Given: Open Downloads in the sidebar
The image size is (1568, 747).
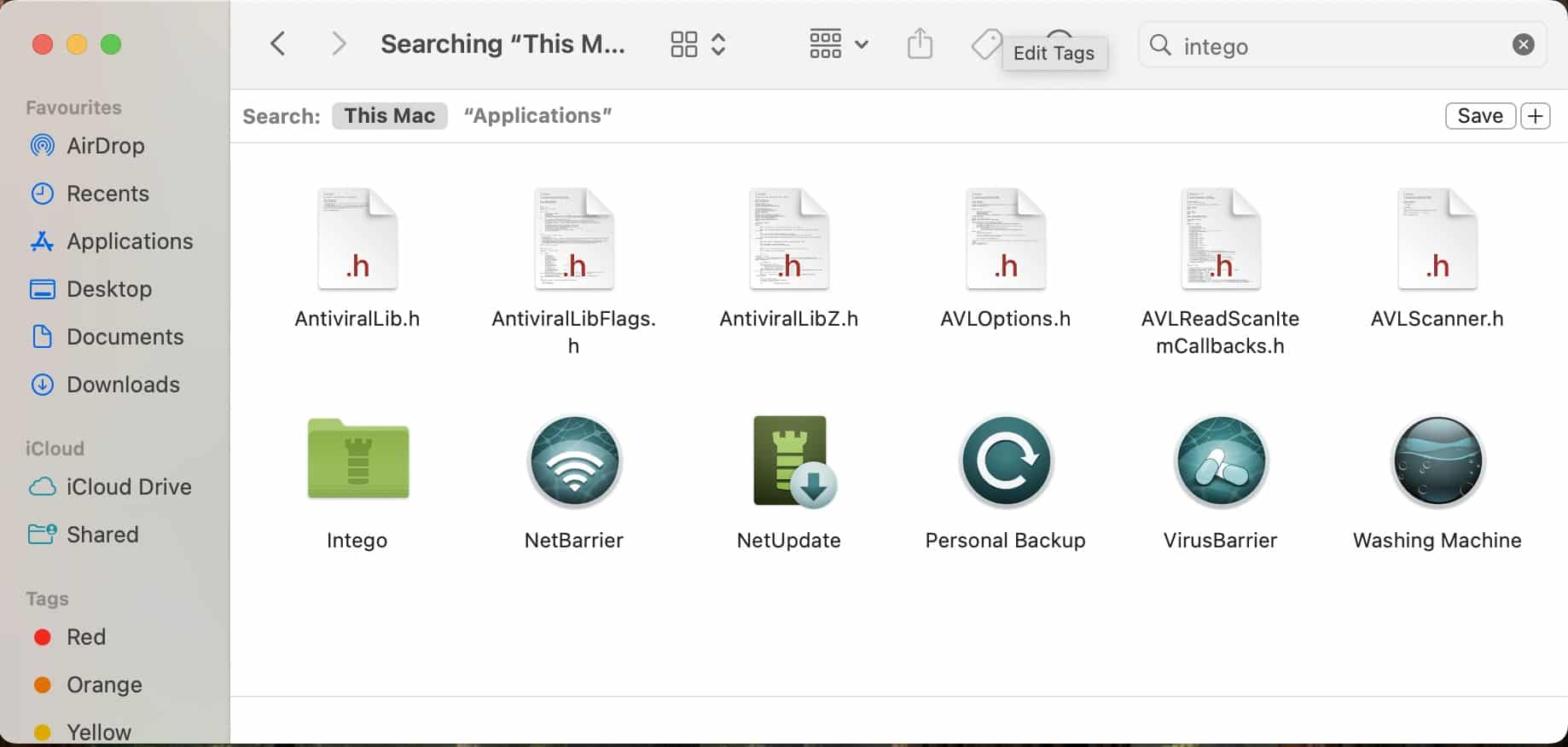Looking at the screenshot, I should point(104,385).
